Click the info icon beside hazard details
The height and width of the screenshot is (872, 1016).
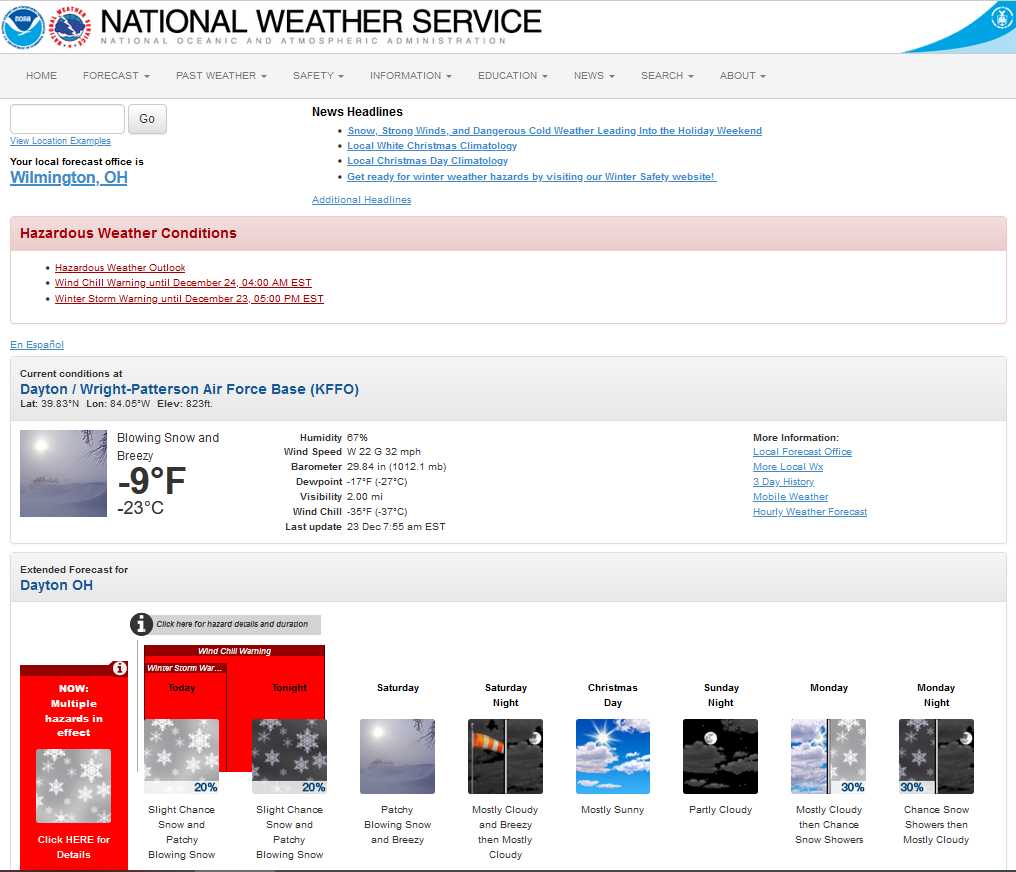coord(141,624)
